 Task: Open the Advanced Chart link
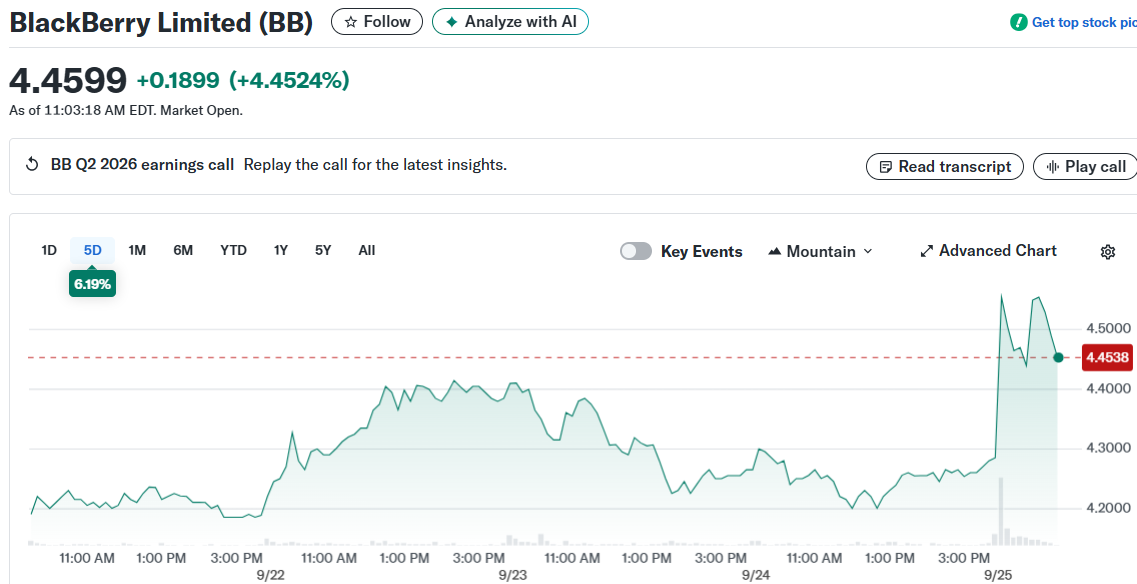coord(988,251)
